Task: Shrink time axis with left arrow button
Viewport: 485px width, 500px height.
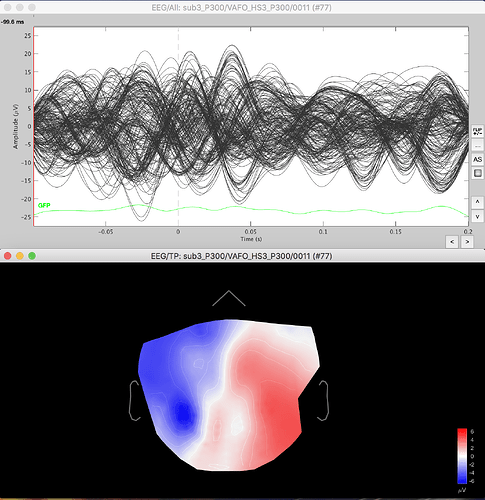Action: [452, 242]
